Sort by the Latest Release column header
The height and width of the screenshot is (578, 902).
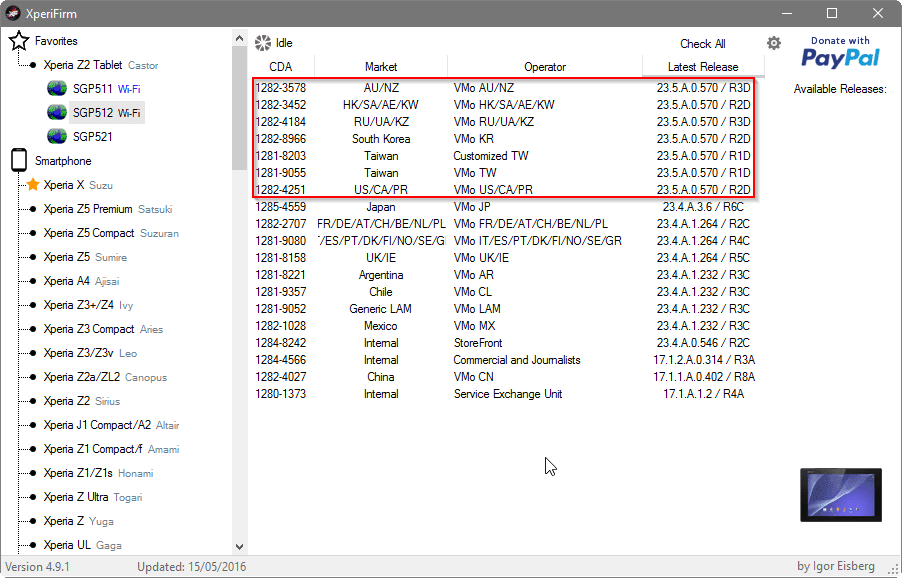[x=703, y=67]
